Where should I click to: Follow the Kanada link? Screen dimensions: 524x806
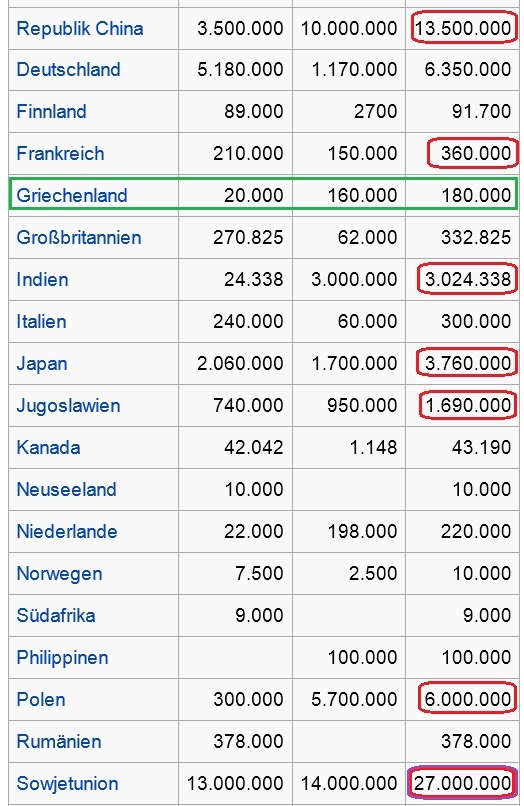(x=48, y=448)
